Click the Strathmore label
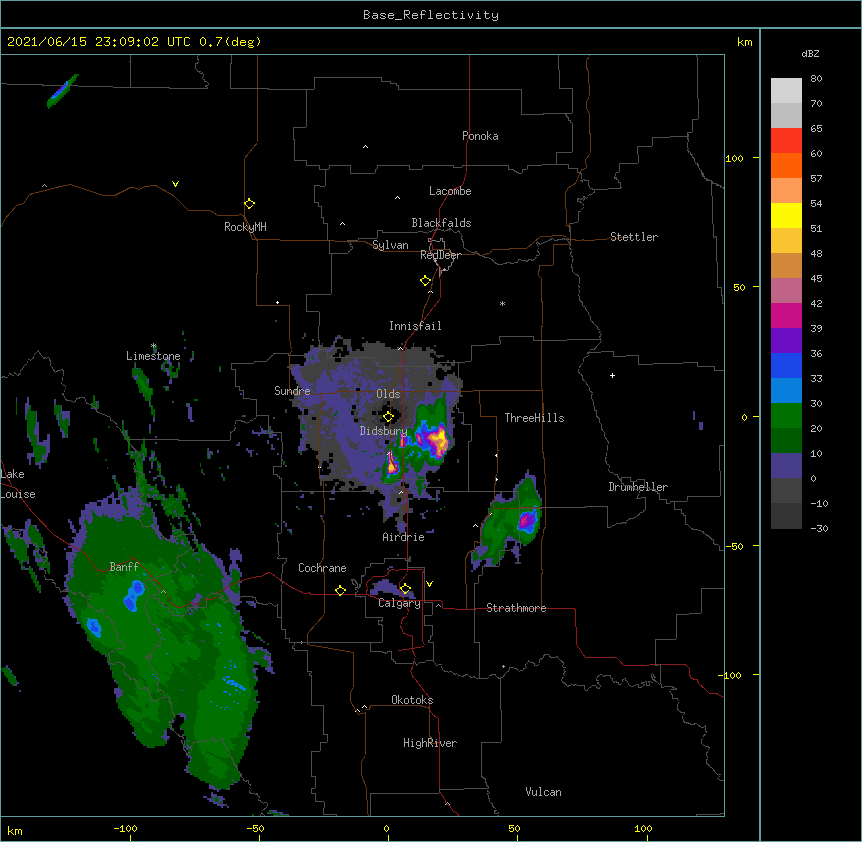The image size is (862, 842). point(516,608)
